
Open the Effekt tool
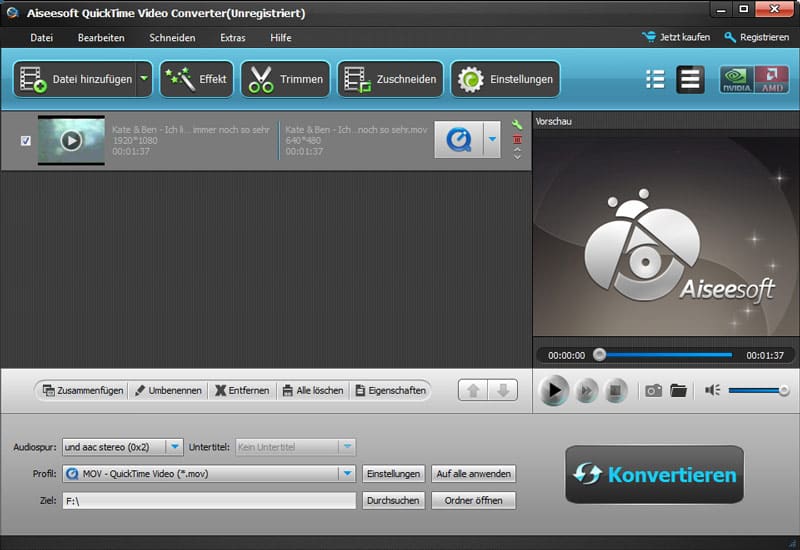pyautogui.click(x=196, y=79)
